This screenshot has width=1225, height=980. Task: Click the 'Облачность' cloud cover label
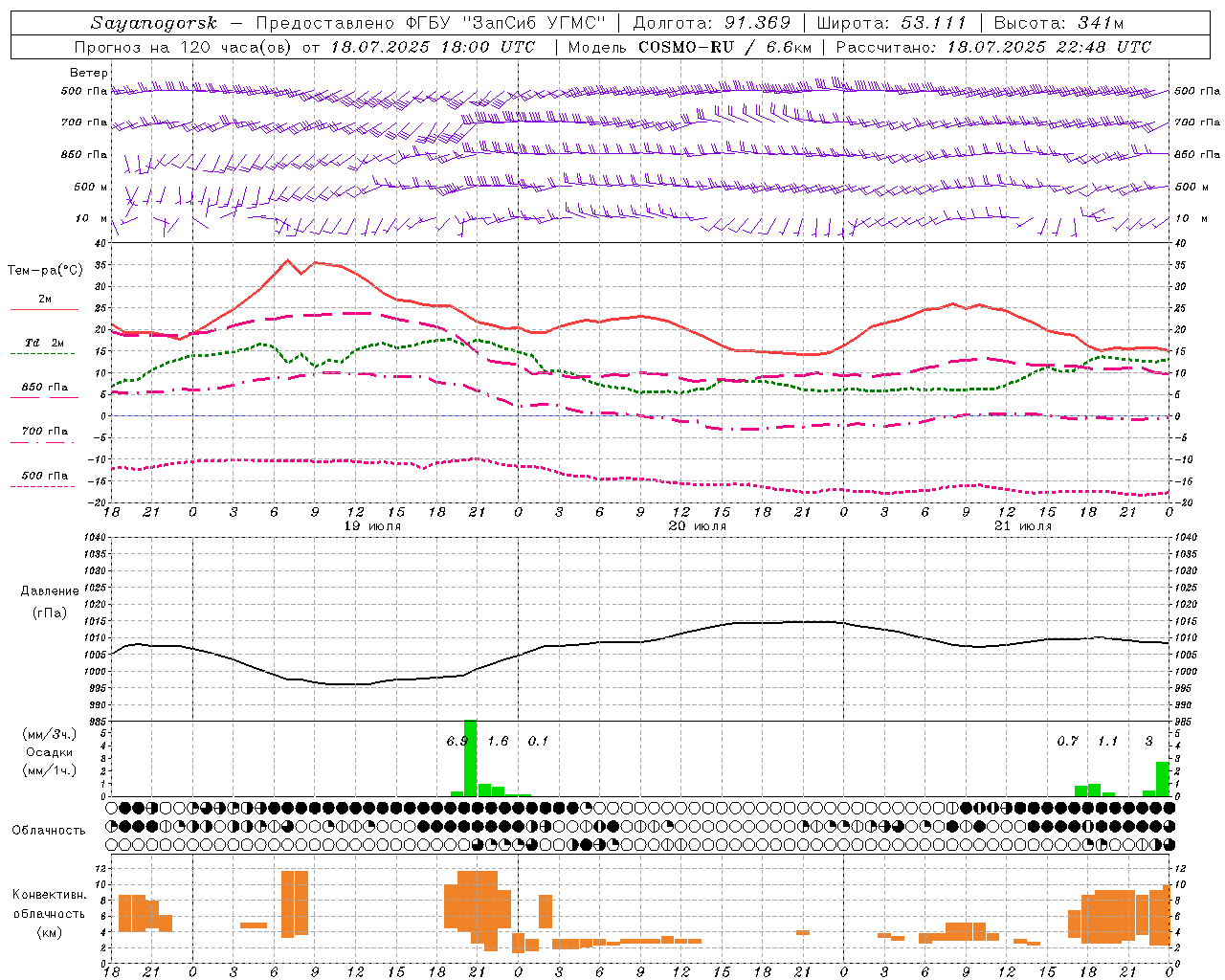point(49,831)
